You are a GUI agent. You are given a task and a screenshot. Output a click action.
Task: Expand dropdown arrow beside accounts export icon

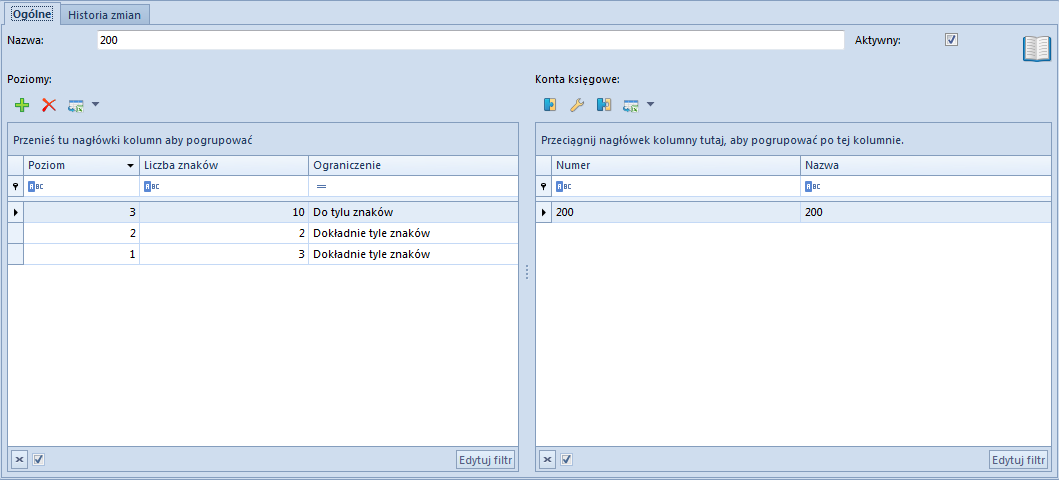pyautogui.click(x=650, y=105)
